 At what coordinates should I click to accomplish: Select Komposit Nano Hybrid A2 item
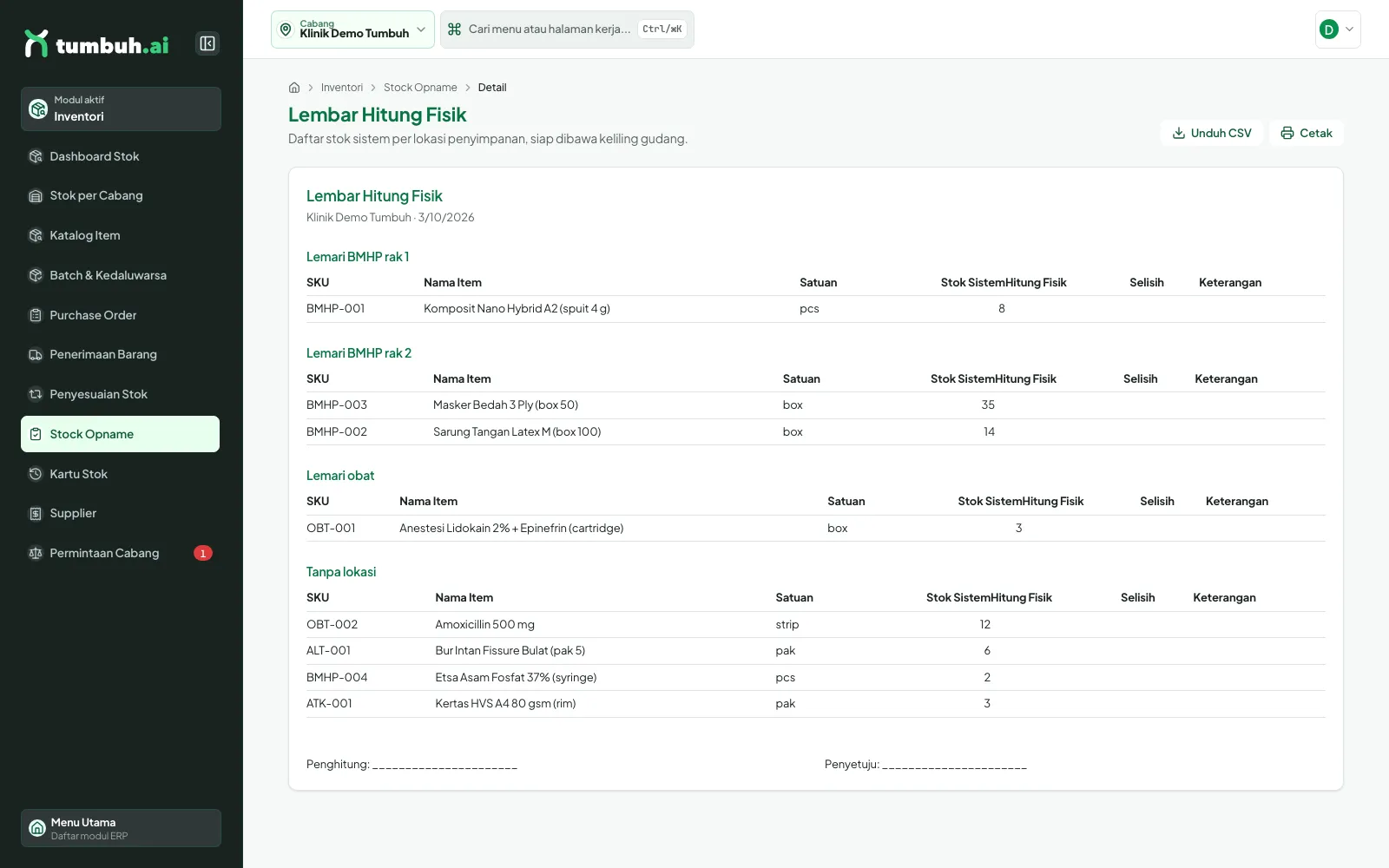[517, 308]
